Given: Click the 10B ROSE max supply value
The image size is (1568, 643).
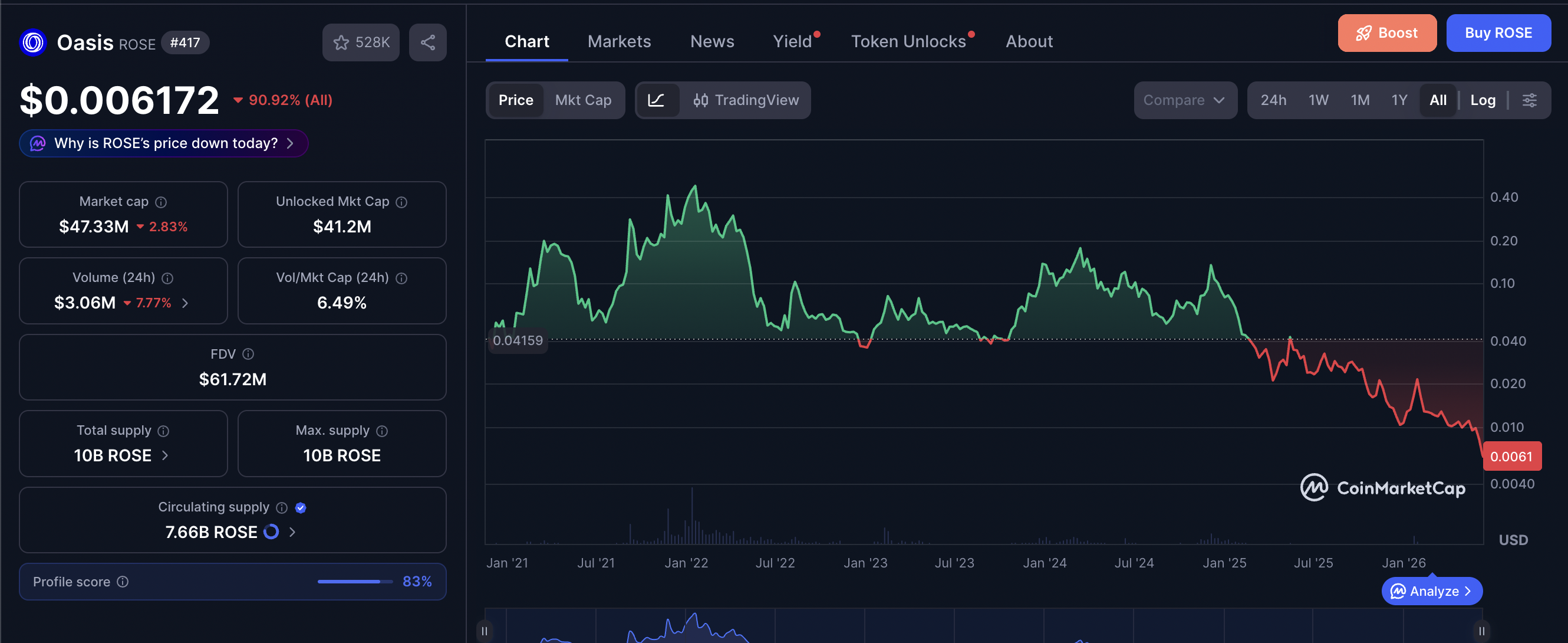Looking at the screenshot, I should coord(342,456).
